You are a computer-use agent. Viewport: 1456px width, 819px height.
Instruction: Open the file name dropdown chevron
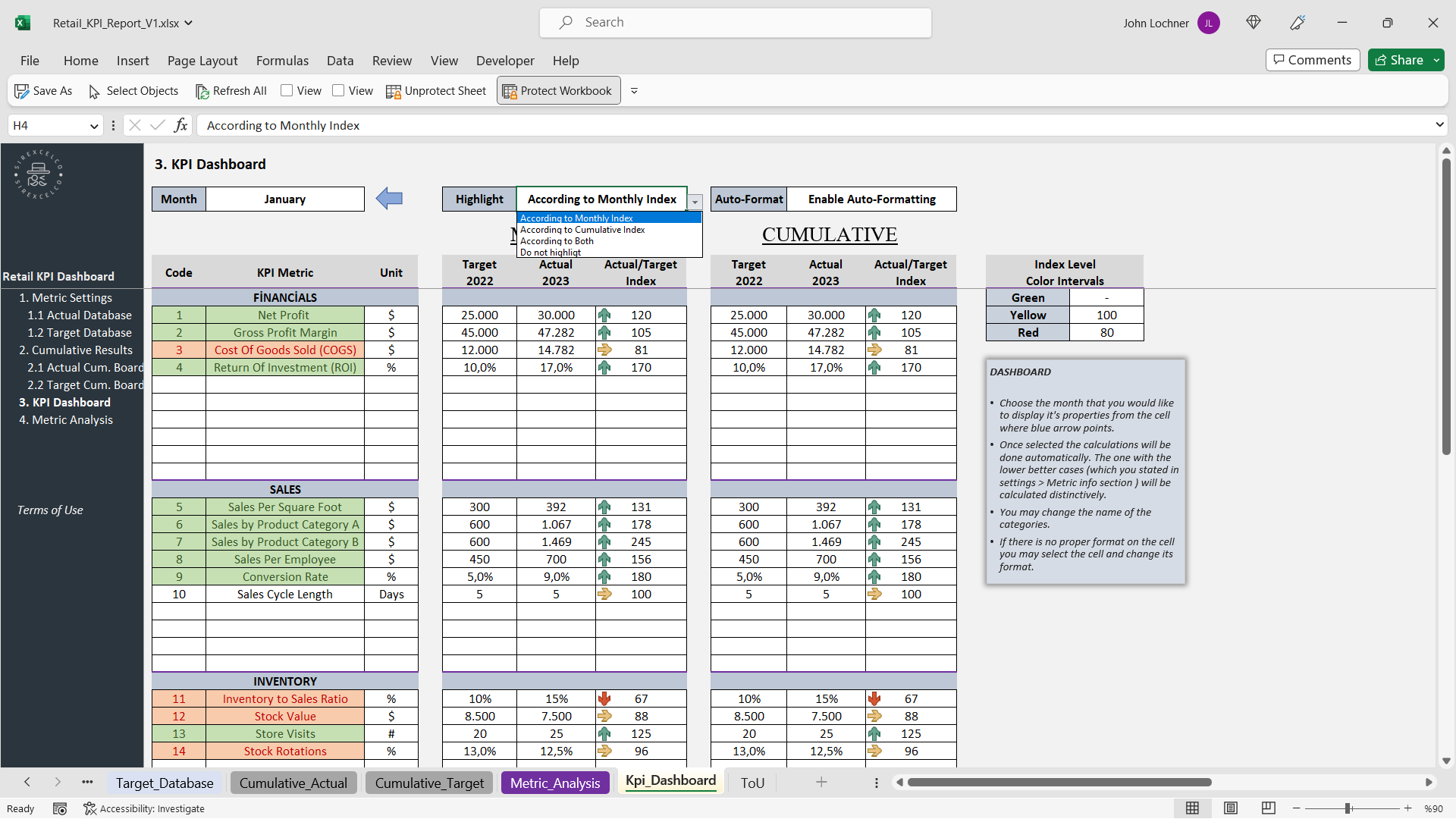pos(188,23)
